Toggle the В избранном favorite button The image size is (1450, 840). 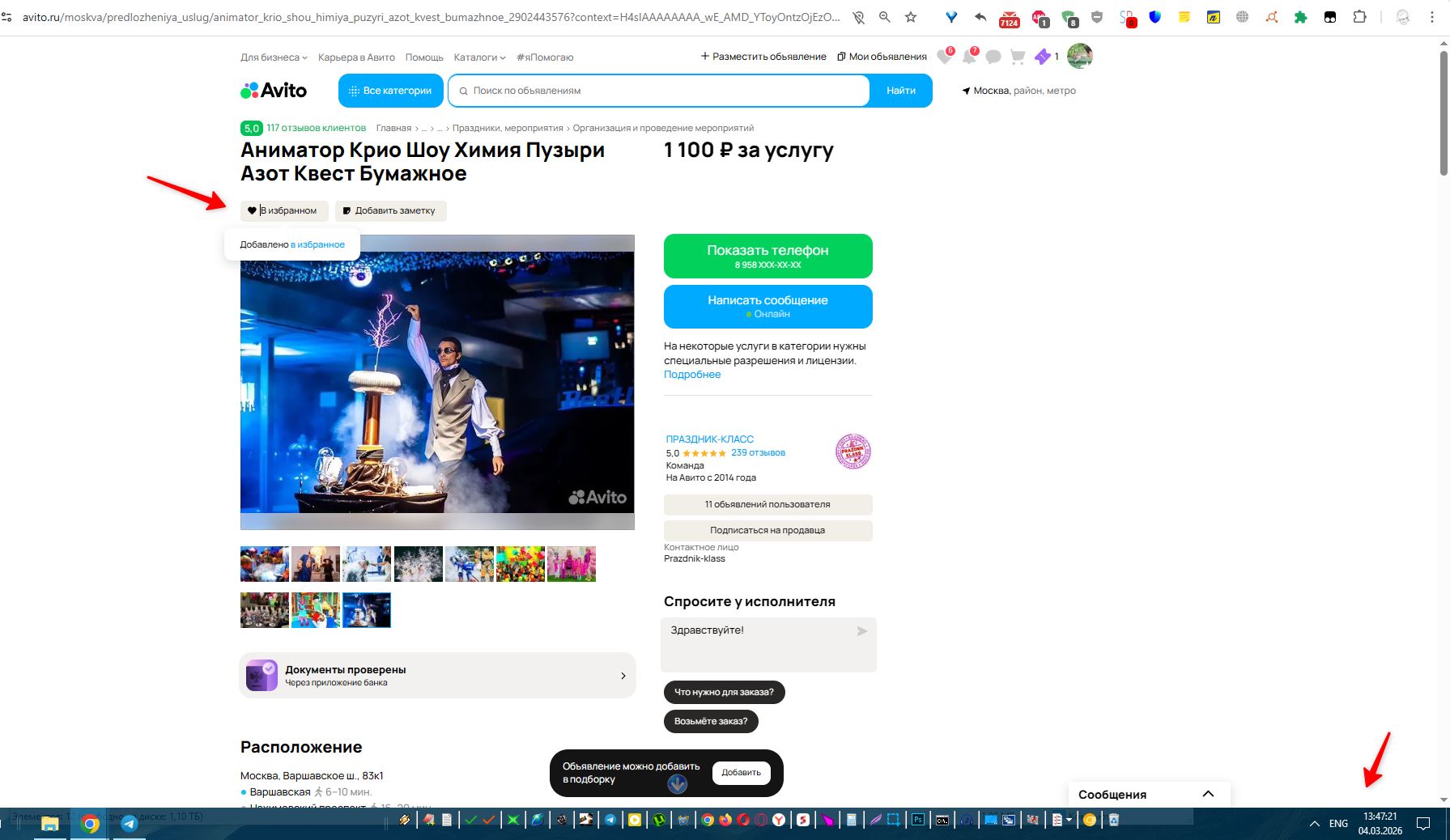point(284,210)
